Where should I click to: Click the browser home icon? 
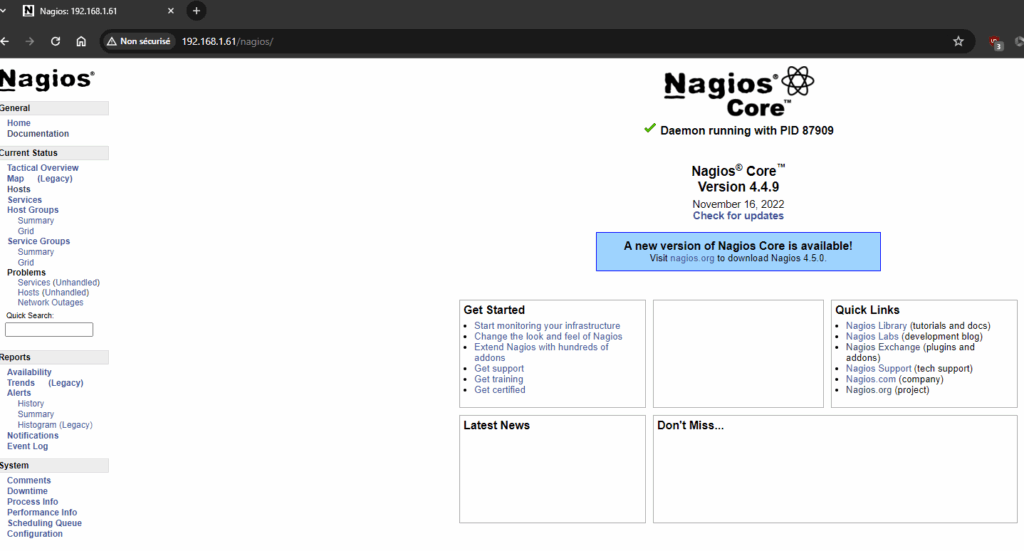[x=81, y=41]
